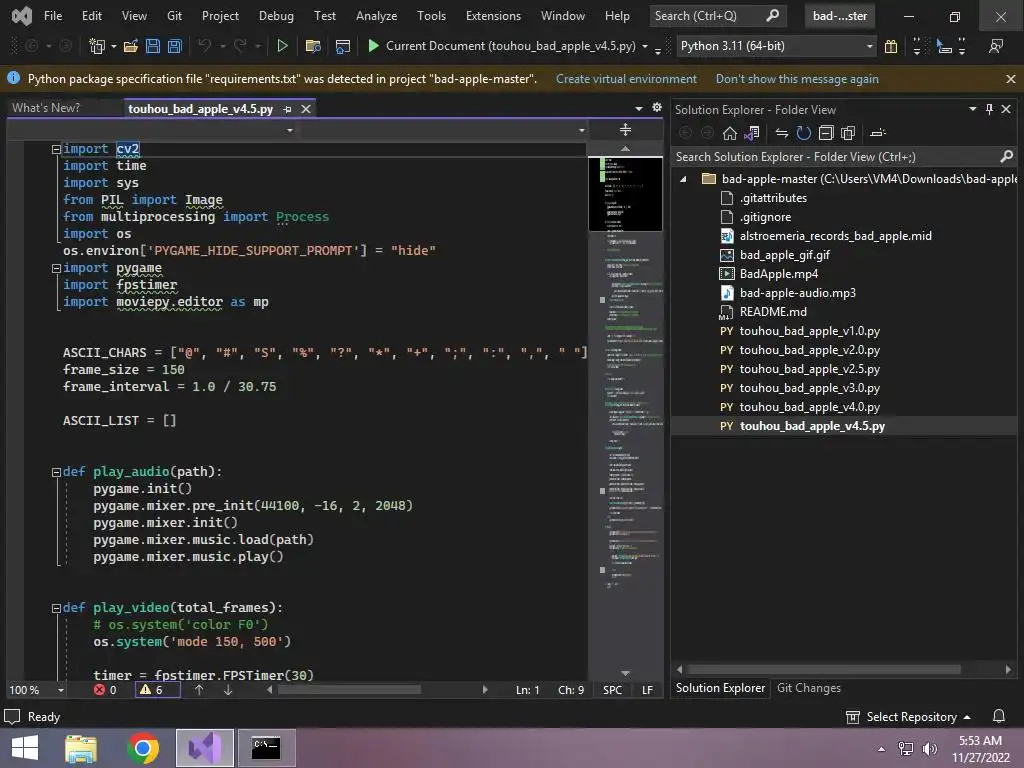This screenshot has height=768, width=1024.
Task: Click the split editor icon above scrollbar
Action: 625,130
